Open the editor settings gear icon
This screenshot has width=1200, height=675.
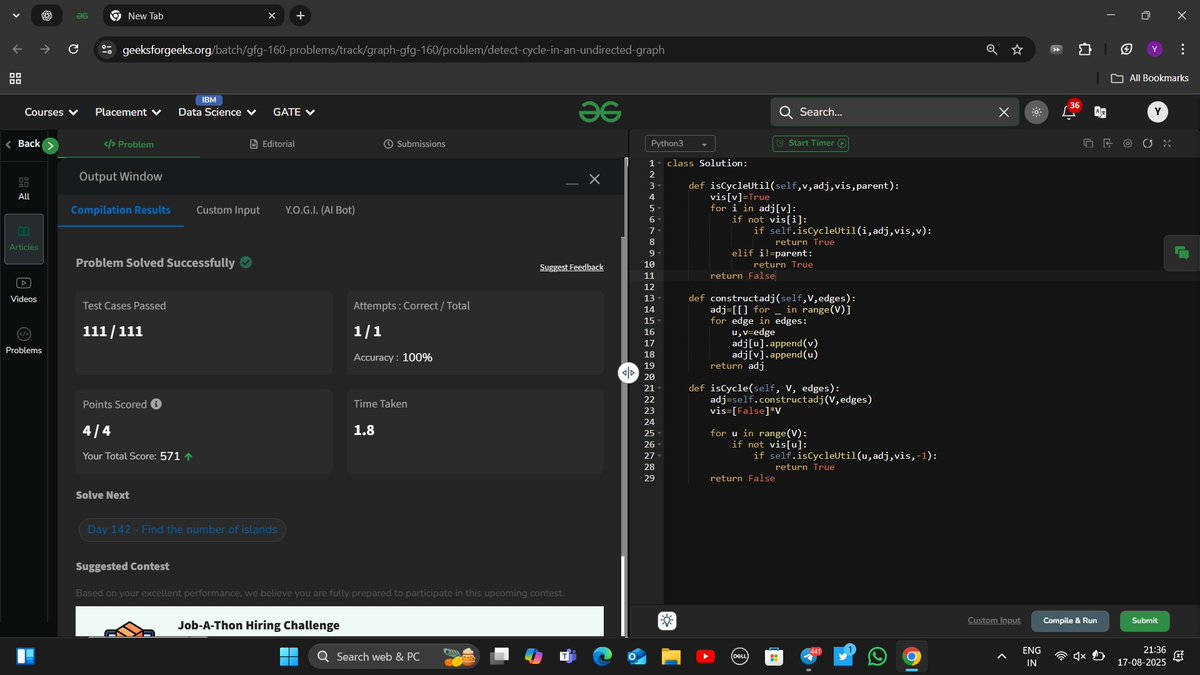(1127, 144)
